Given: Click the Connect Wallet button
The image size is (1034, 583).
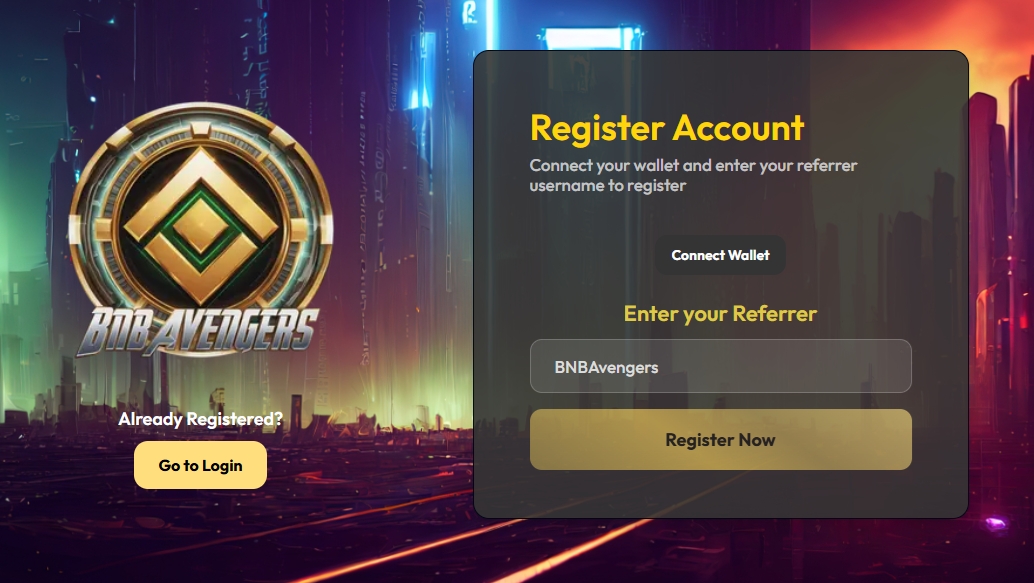Looking at the screenshot, I should pos(720,255).
